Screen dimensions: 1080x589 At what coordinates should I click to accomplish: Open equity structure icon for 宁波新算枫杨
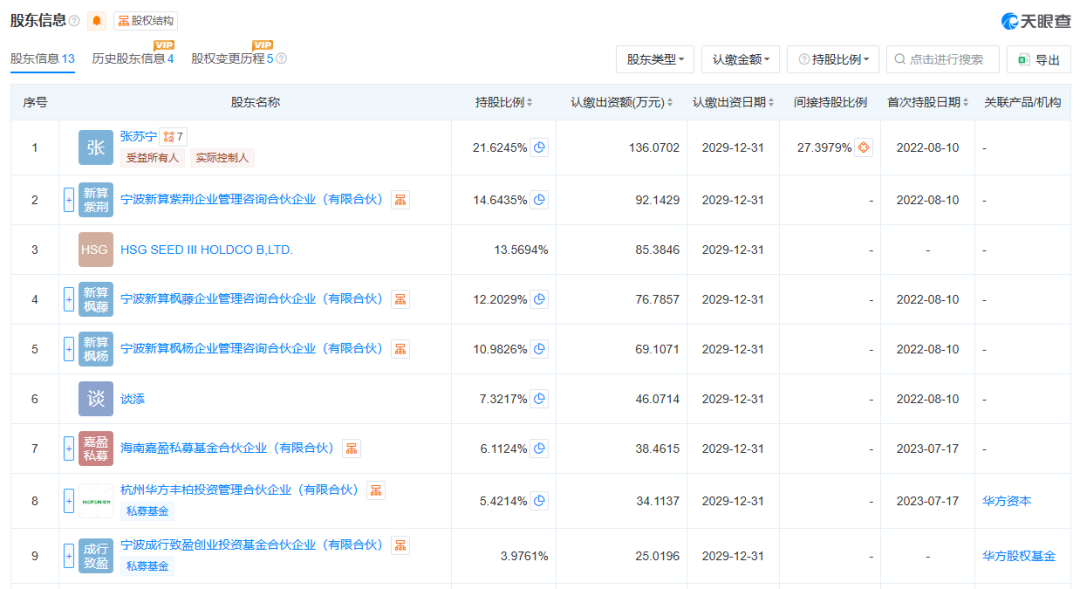(x=400, y=349)
